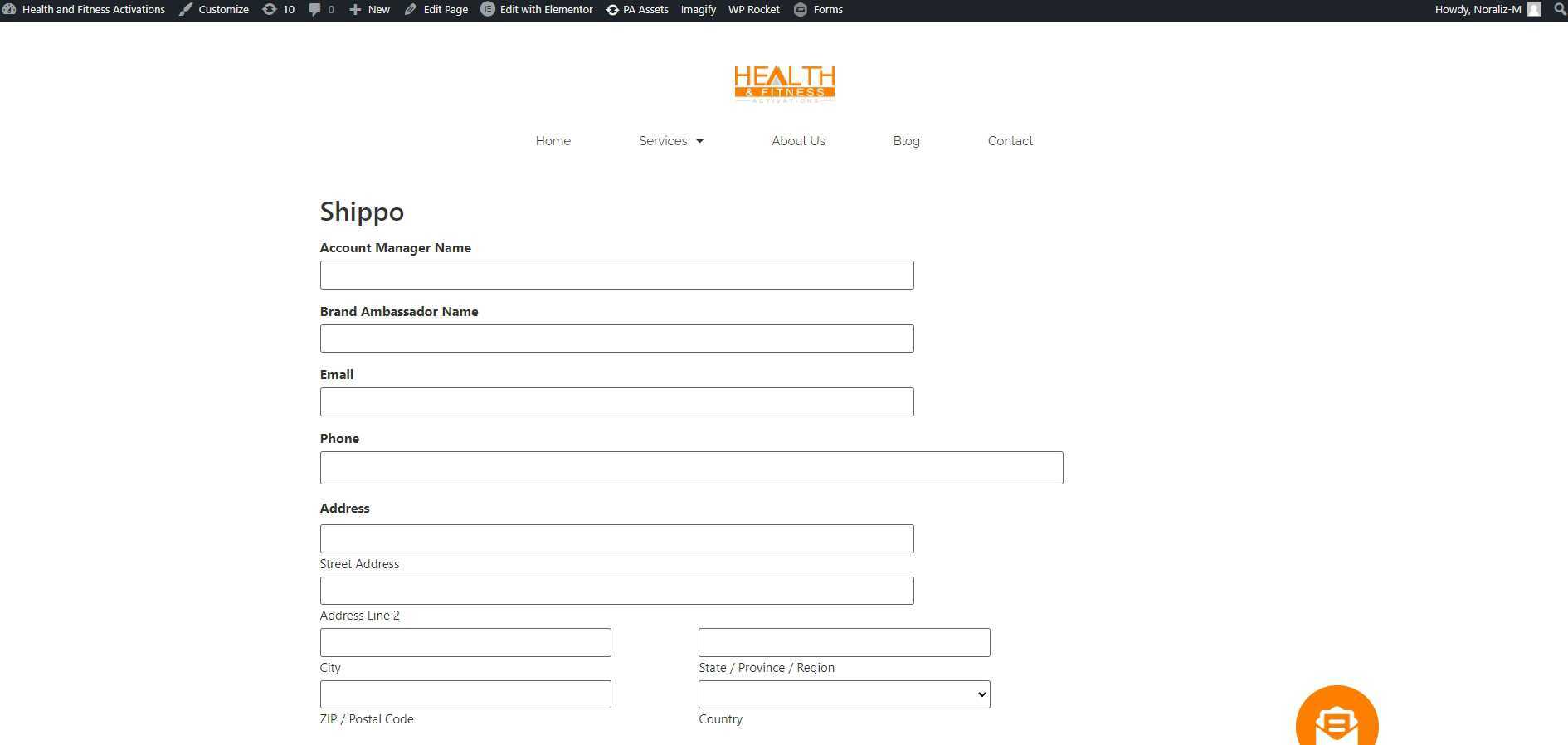Viewport: 1568px width, 745px height.
Task: Click the Account Manager Name label
Action: pyautogui.click(x=396, y=248)
